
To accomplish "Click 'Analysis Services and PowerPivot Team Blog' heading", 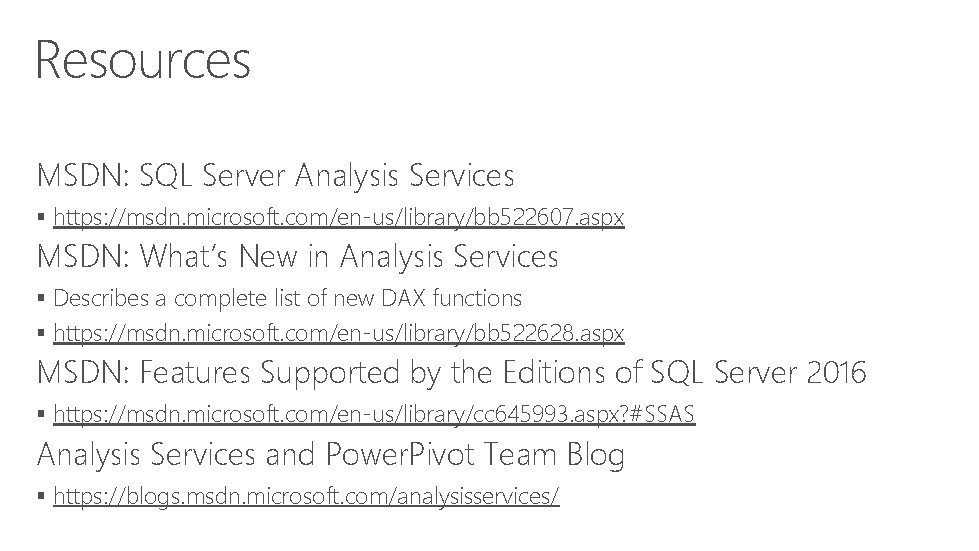I will coord(330,454).
